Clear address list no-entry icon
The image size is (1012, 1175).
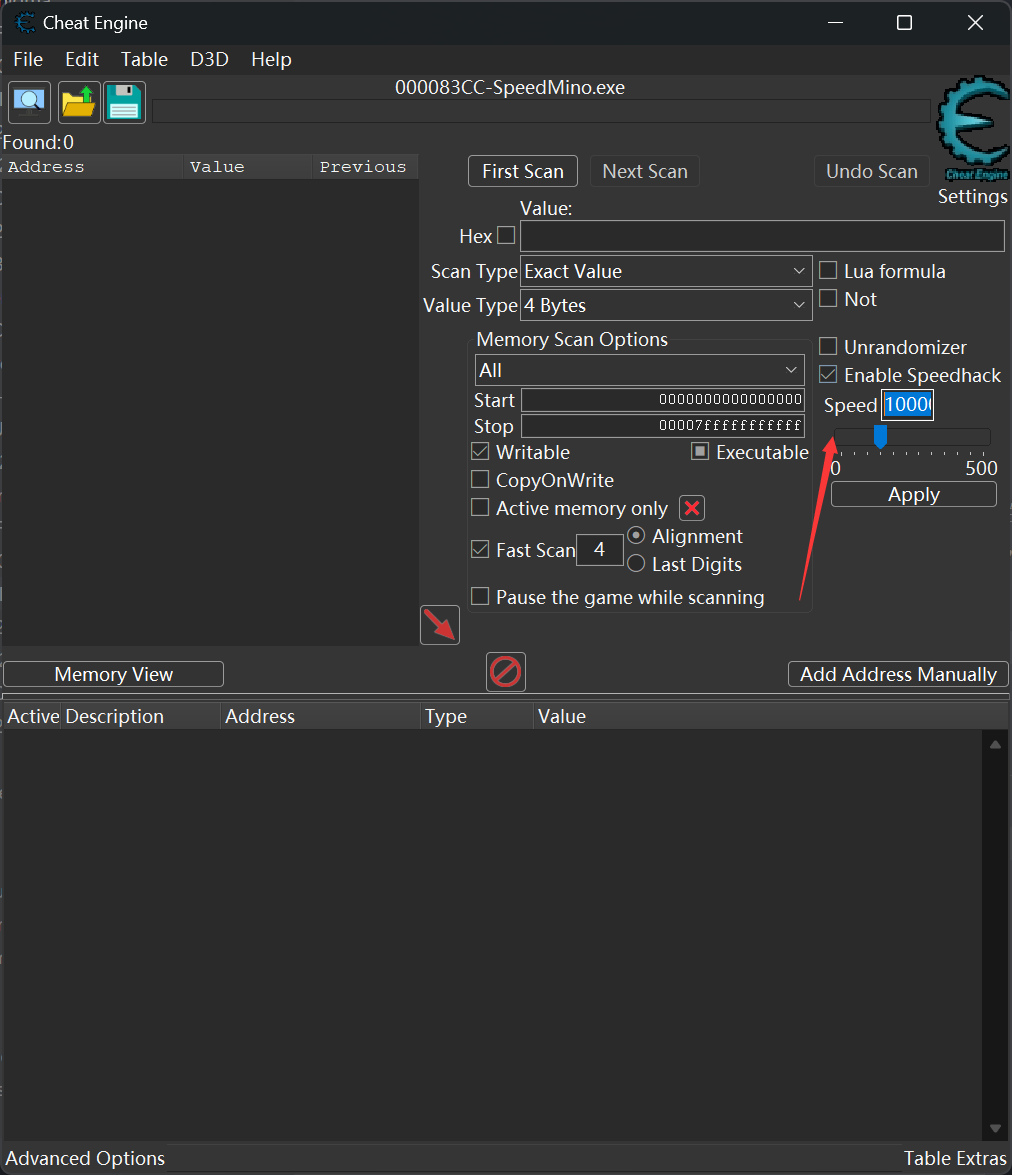506,672
